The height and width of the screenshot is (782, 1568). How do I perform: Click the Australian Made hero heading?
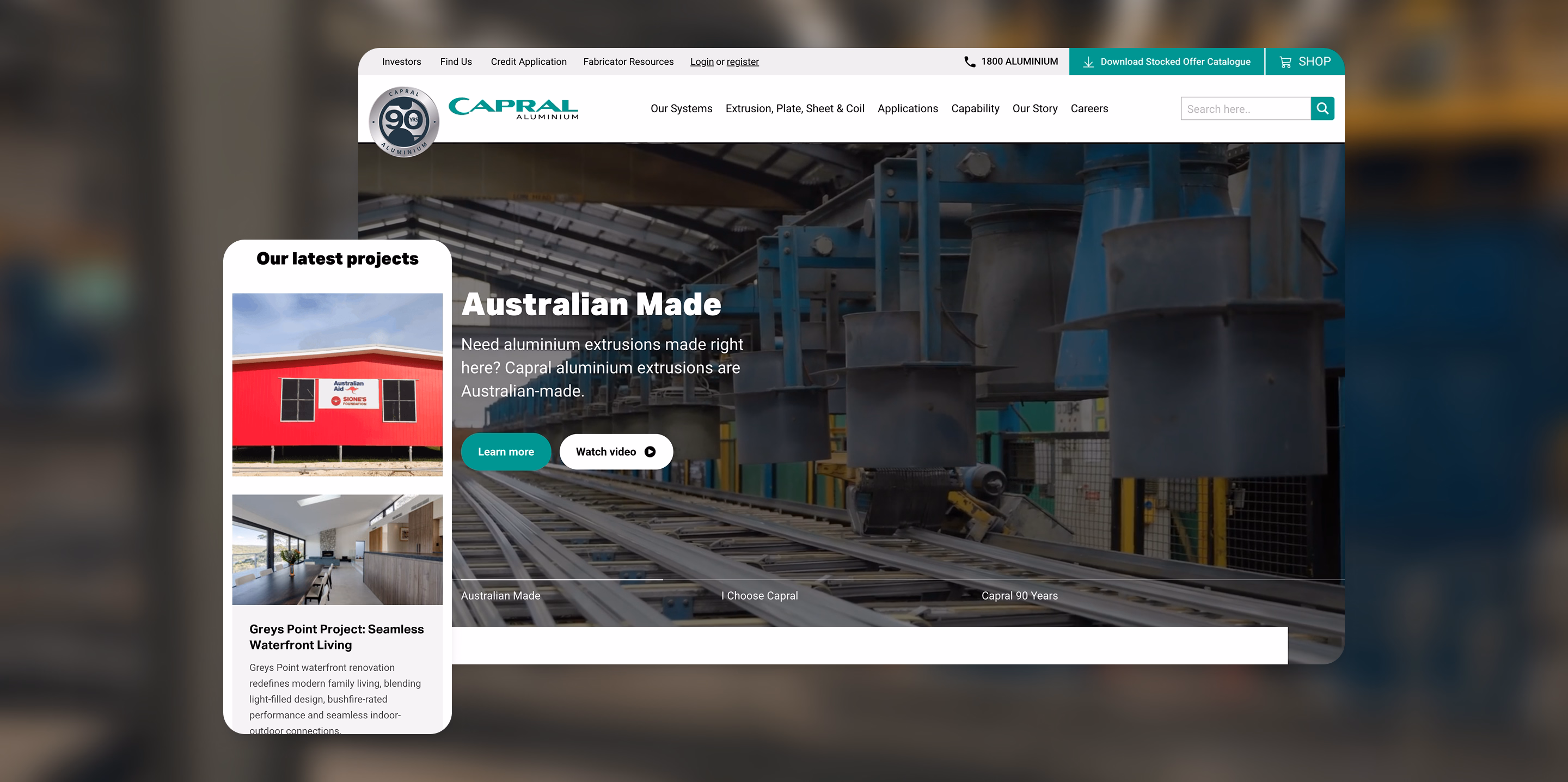(591, 304)
